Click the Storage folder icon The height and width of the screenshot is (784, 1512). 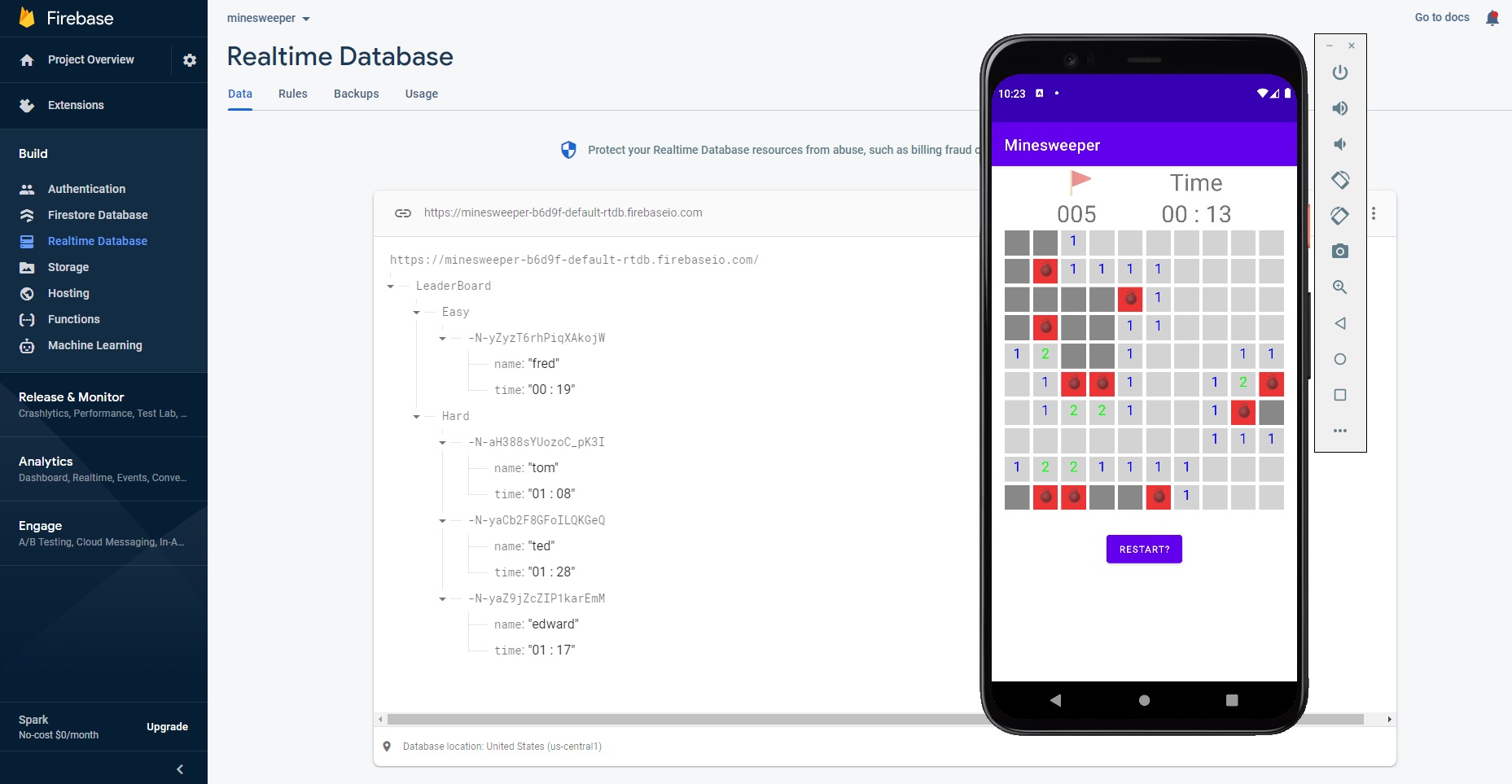(x=27, y=267)
